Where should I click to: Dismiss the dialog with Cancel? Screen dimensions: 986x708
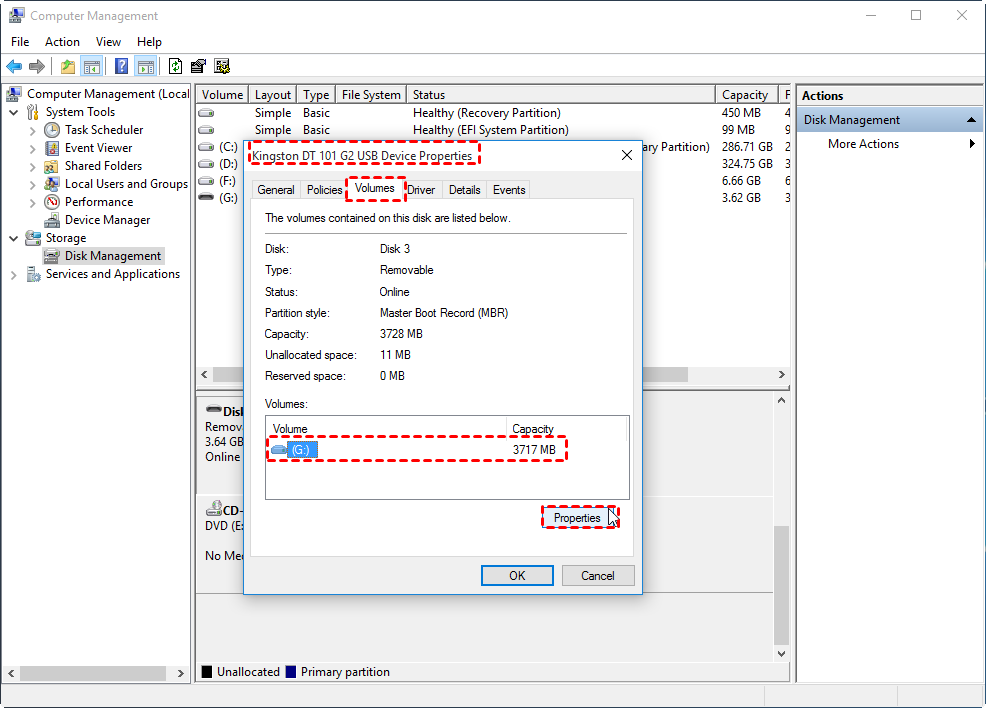tap(597, 575)
